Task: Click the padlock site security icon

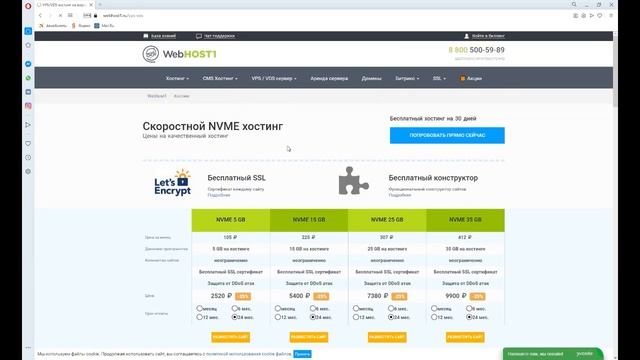Action: (x=96, y=16)
